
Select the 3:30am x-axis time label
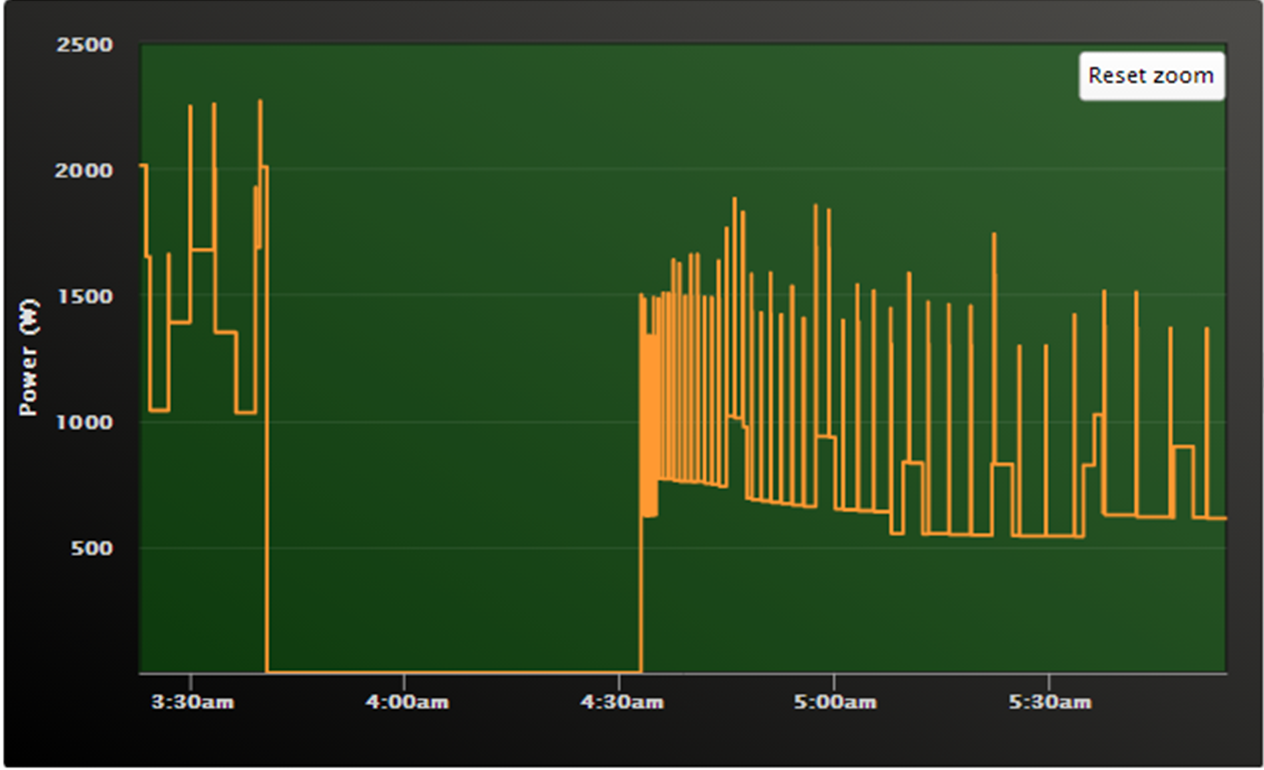(x=192, y=701)
